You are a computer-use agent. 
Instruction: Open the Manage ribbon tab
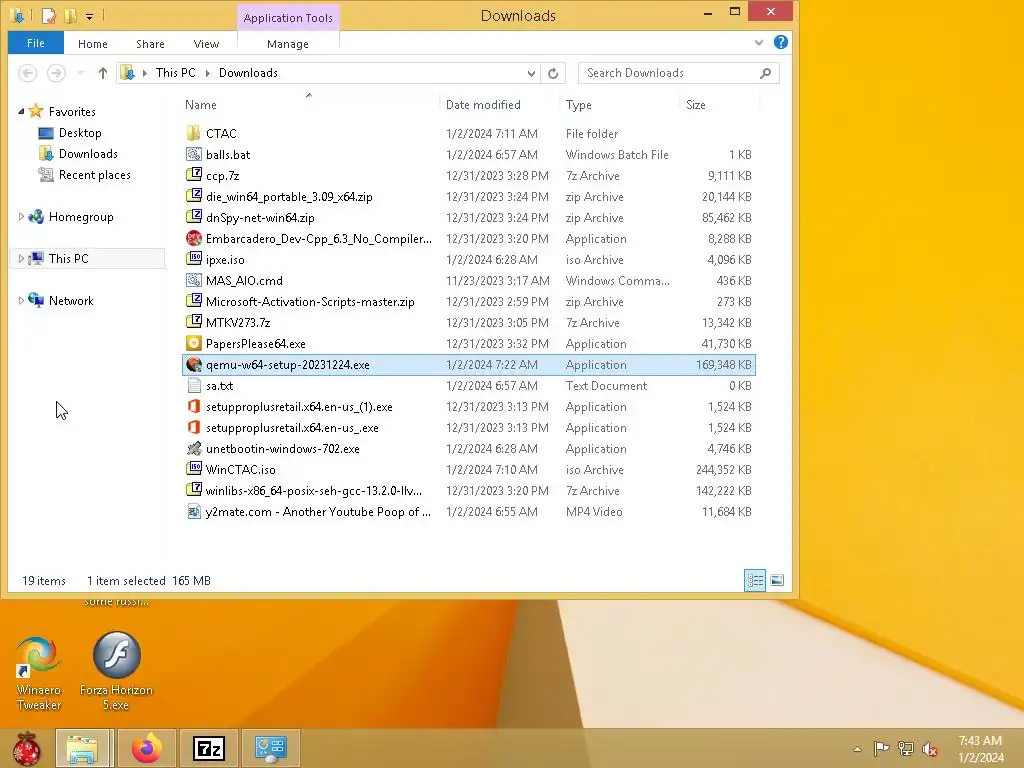click(x=288, y=44)
